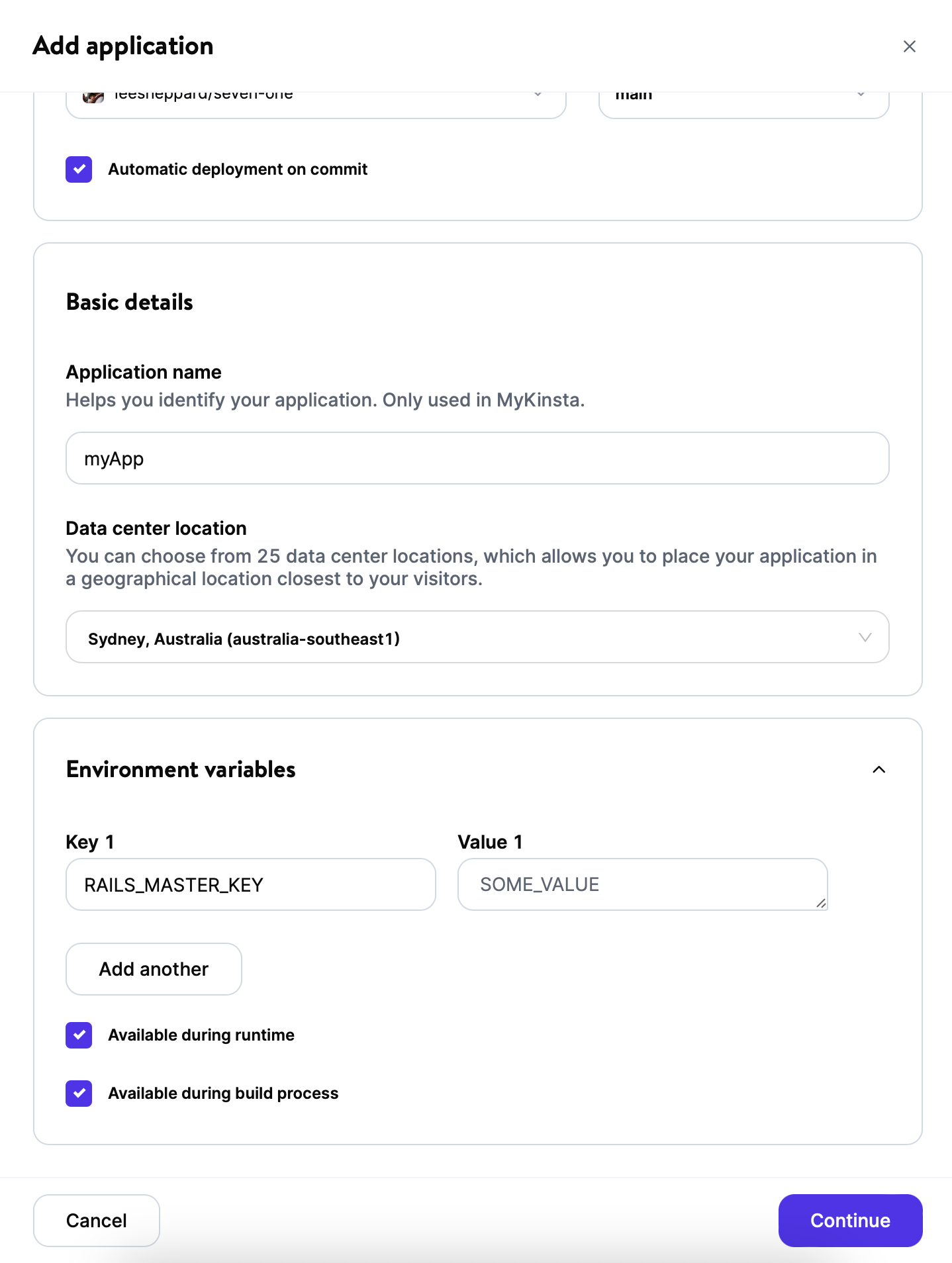Open the Data center location dropdown
The width and height of the screenshot is (952, 1263).
pos(477,637)
